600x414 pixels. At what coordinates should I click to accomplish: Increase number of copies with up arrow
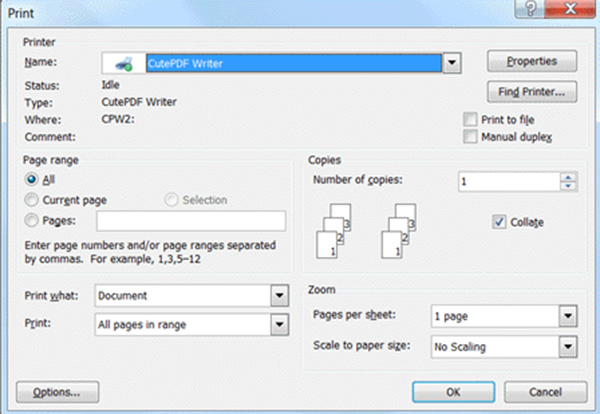pos(568,177)
